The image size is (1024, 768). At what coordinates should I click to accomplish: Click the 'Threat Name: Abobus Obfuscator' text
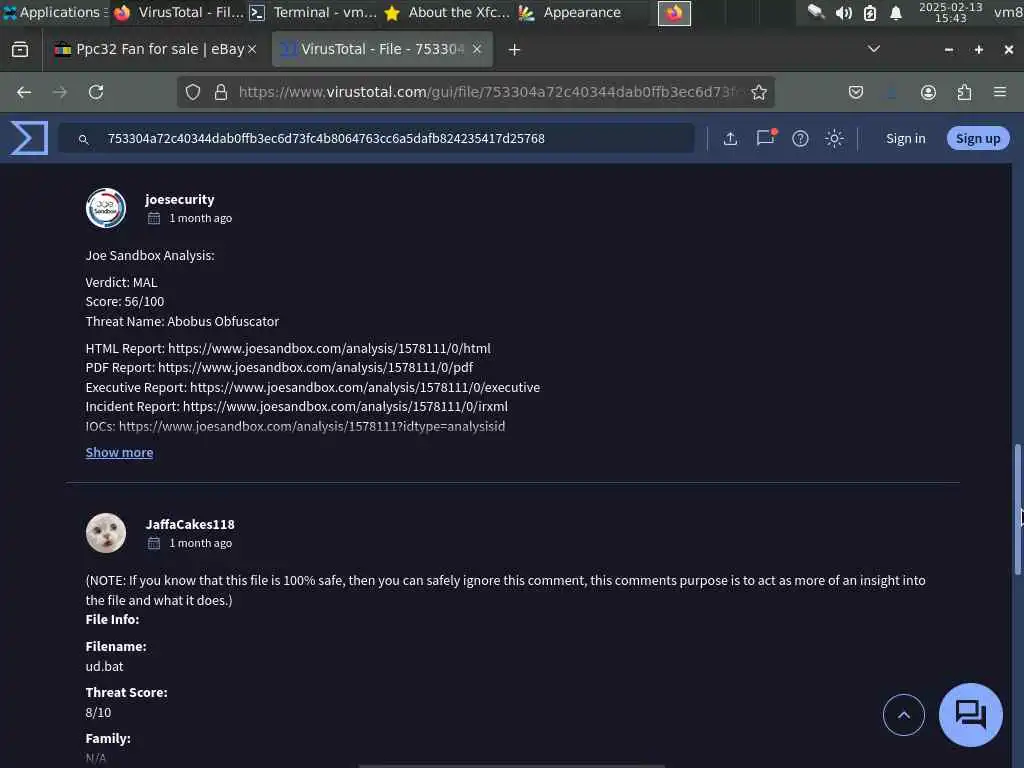(x=182, y=321)
